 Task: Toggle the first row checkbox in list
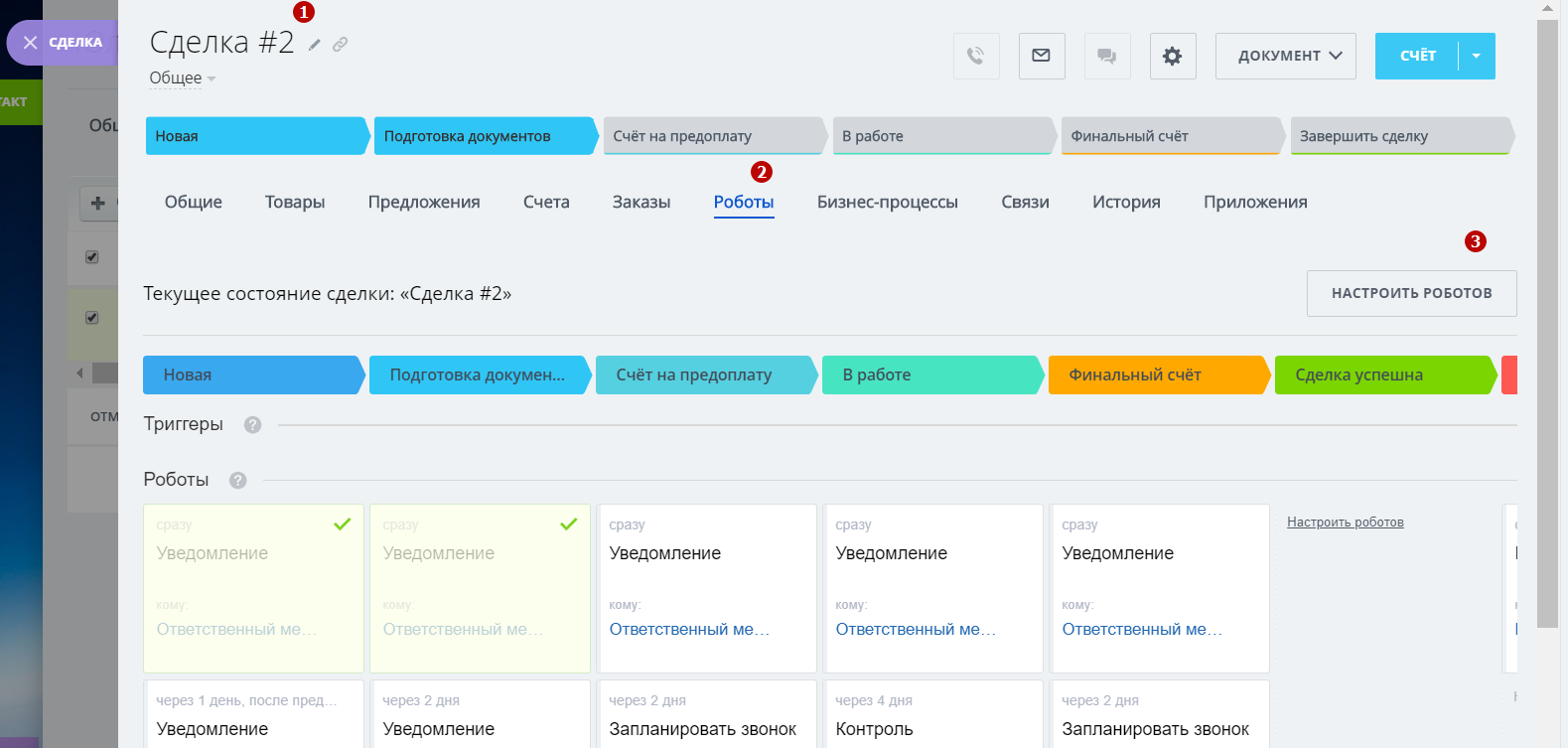click(92, 257)
